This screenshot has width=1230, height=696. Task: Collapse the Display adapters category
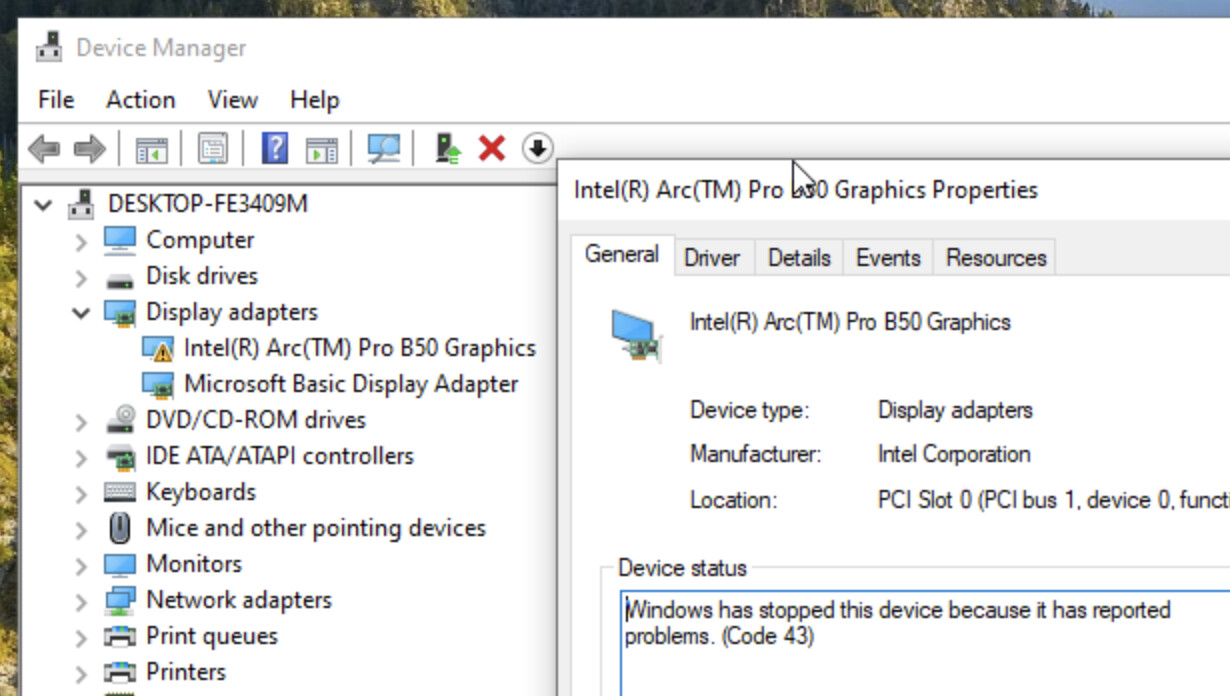(x=81, y=313)
